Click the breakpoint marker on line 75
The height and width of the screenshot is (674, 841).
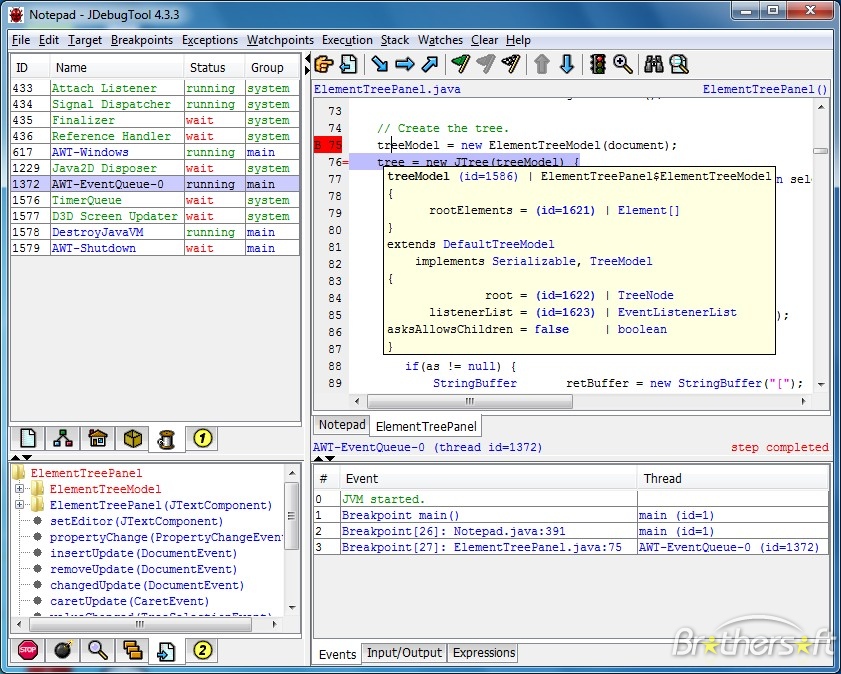tap(328, 145)
